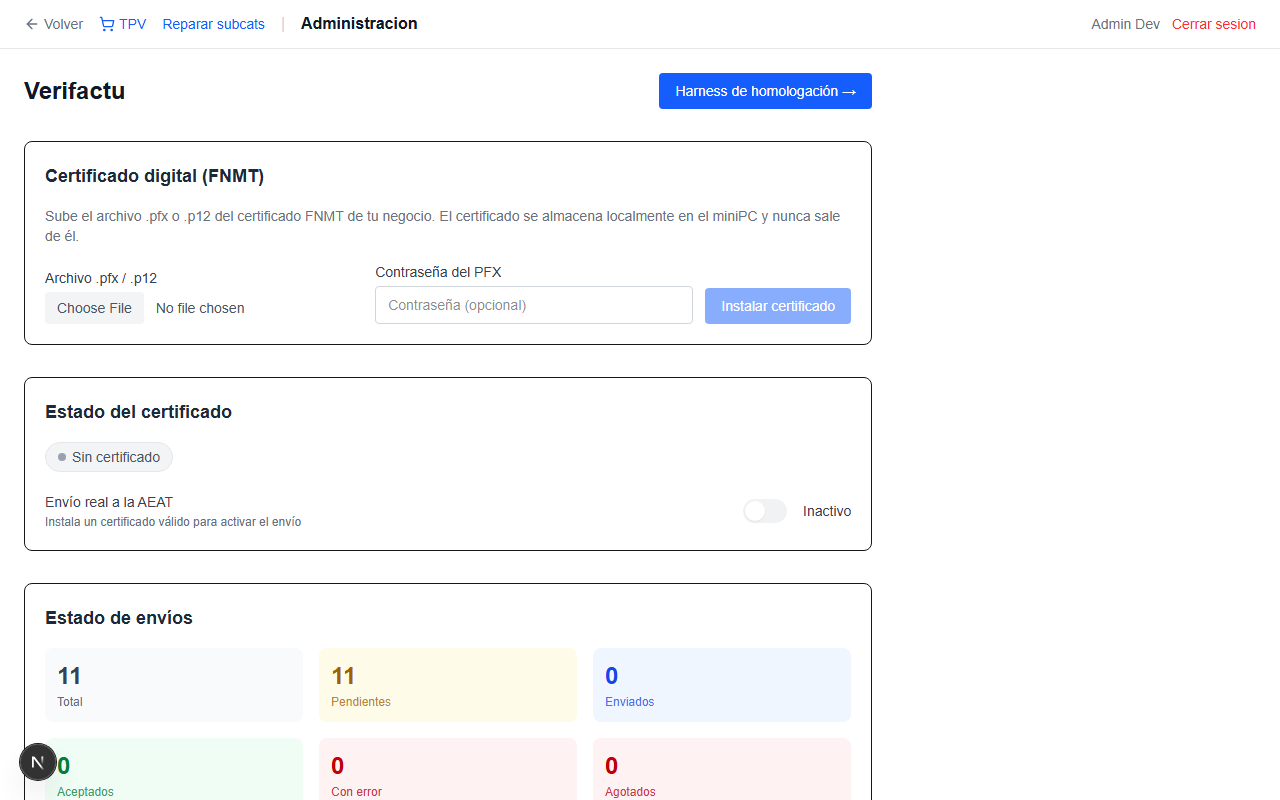Click the Estado de envíos heading
This screenshot has height=800, width=1280.
(119, 618)
